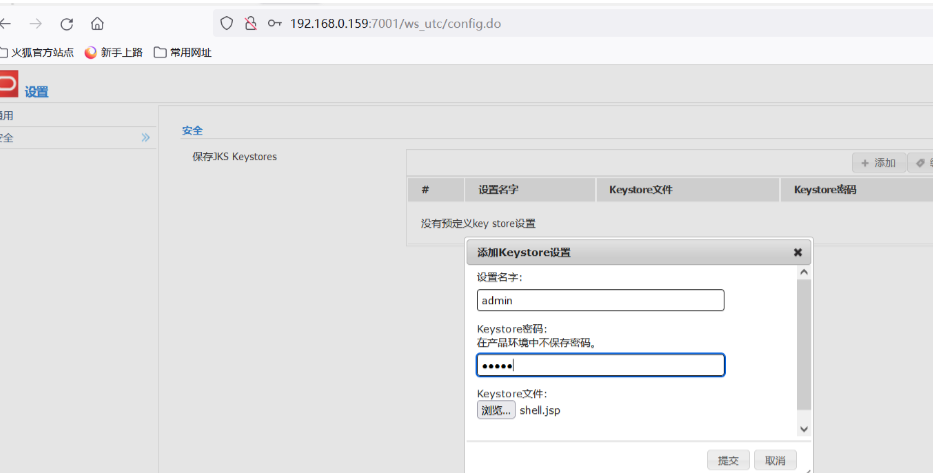This screenshot has height=473, width=933.
Task: Click the 提交 submit button
Action: 727,460
